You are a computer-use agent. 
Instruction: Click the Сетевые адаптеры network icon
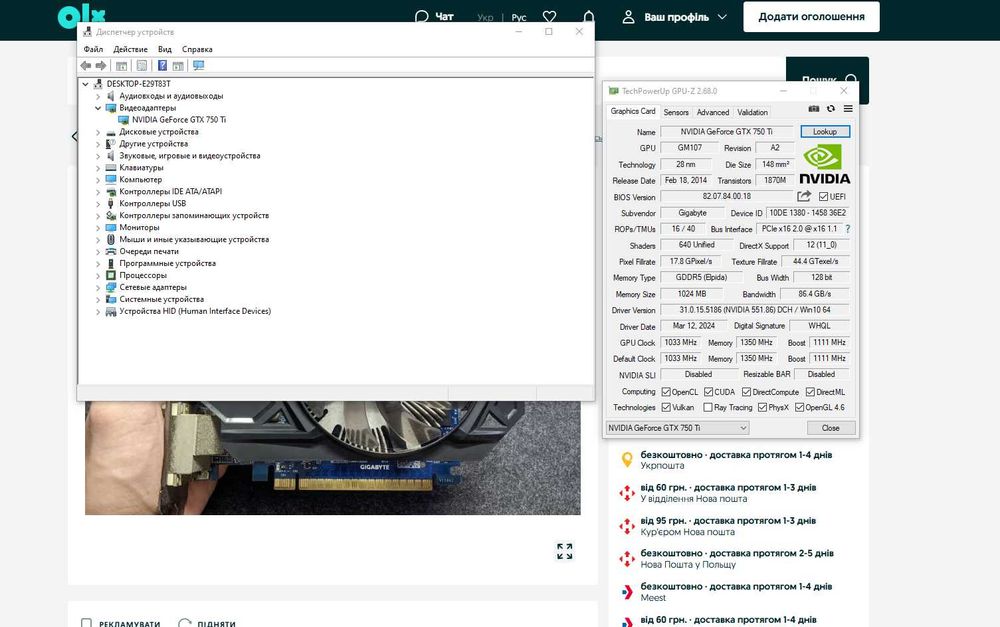pyautogui.click(x=111, y=288)
